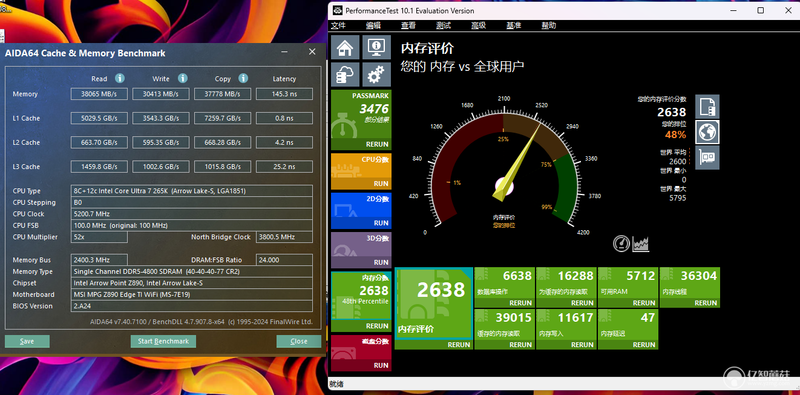
Task: Click the Motherboard MSI MPG Z890 field
Action: pyautogui.click(x=192, y=294)
